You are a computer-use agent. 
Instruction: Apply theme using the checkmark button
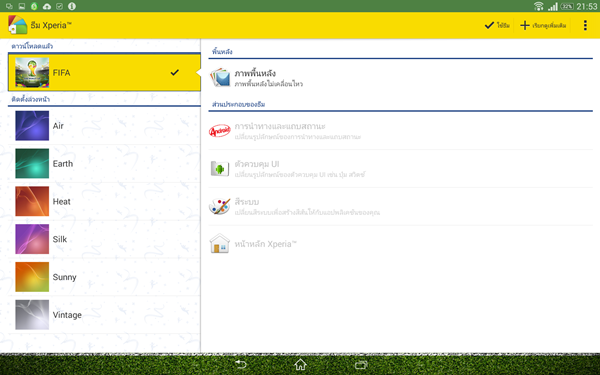click(497, 25)
